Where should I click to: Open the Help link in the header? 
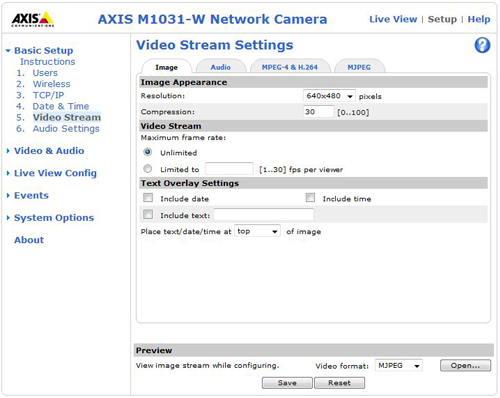[479, 19]
